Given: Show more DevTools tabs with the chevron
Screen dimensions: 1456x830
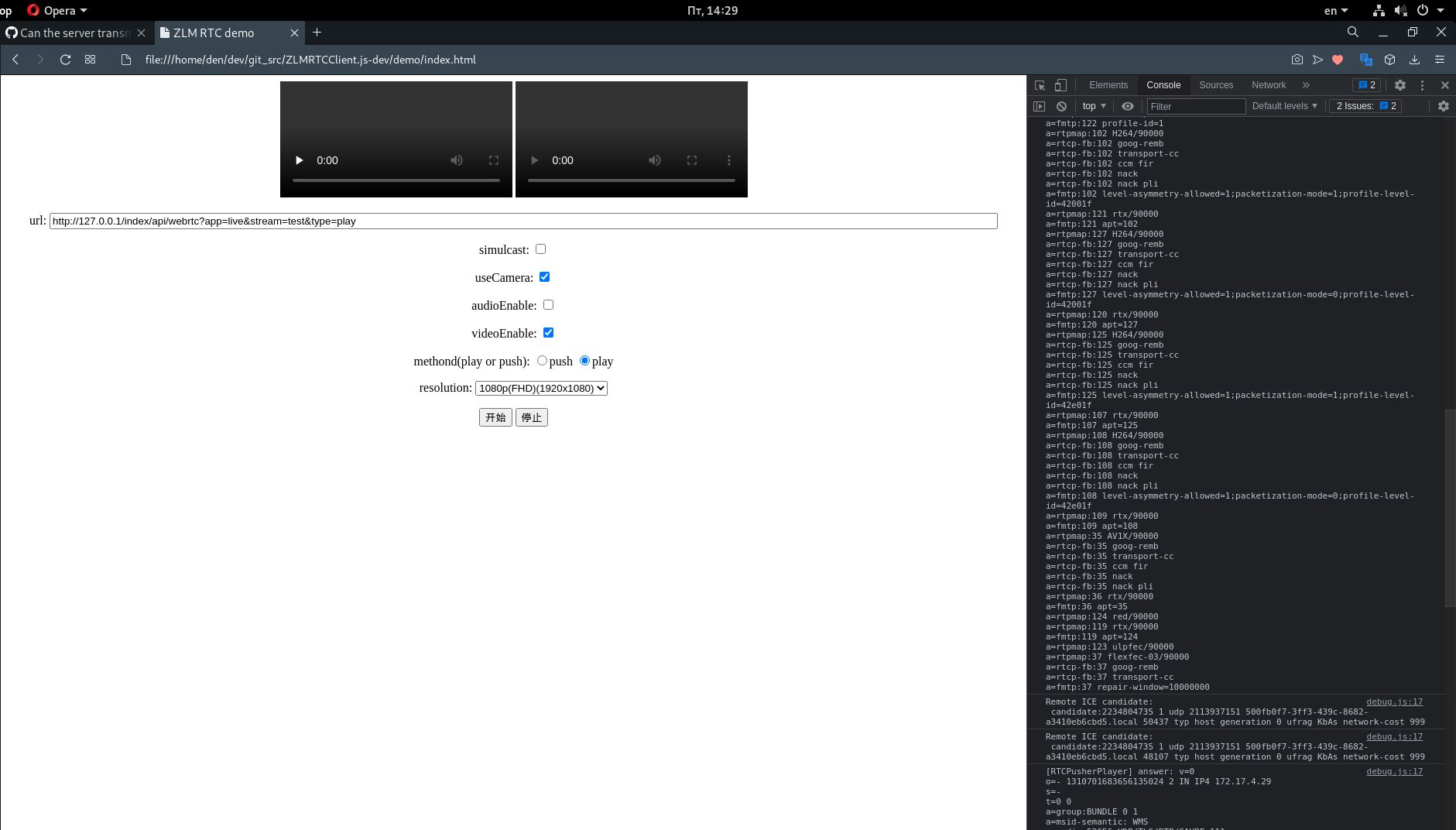Looking at the screenshot, I should pyautogui.click(x=1306, y=85).
